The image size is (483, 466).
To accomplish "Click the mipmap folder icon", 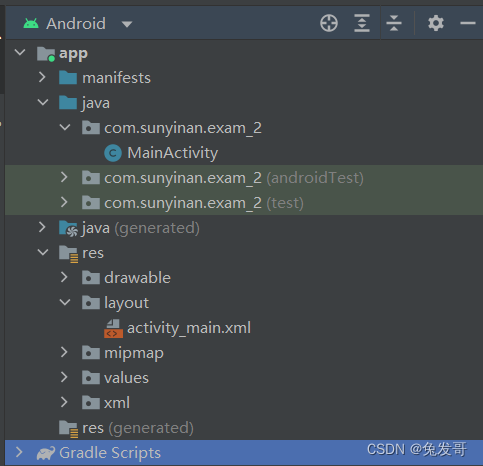I will [x=91, y=353].
